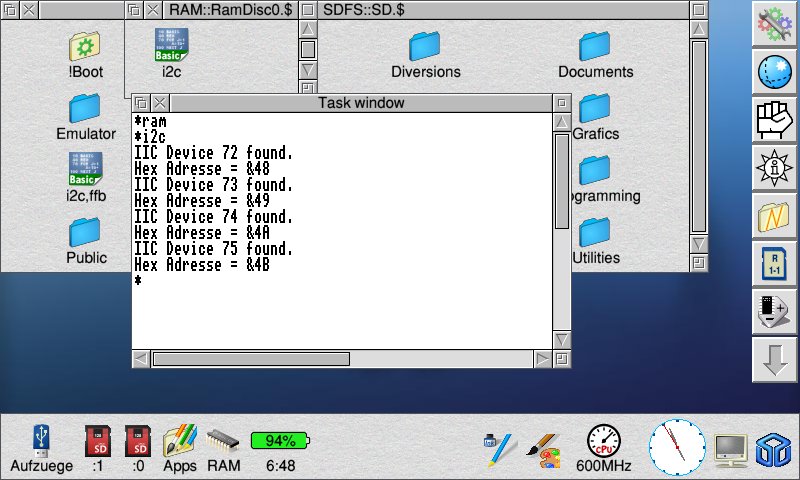Open the i2c,ffb BASIC file

point(85,170)
